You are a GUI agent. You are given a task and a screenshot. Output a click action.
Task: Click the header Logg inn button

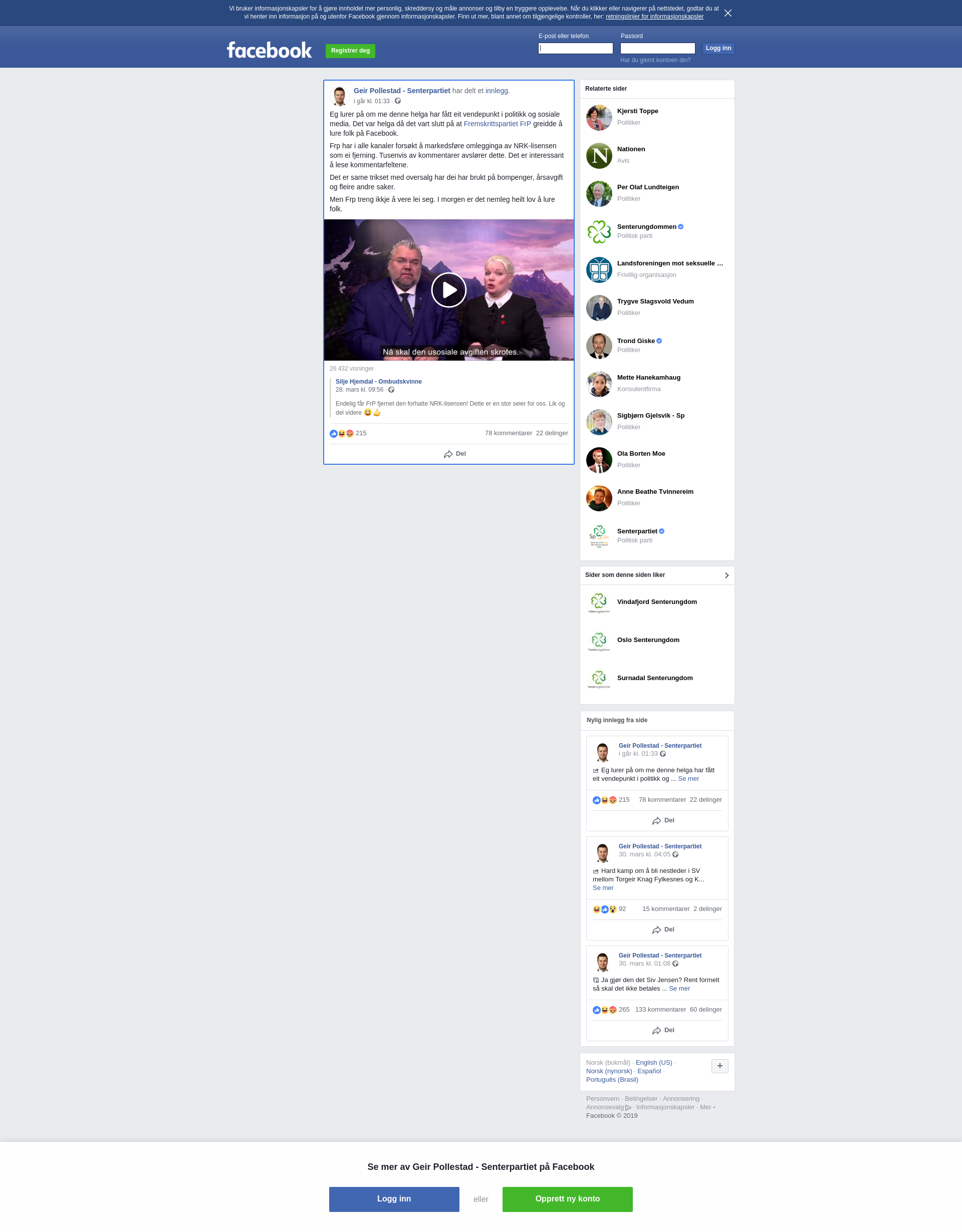(x=718, y=49)
